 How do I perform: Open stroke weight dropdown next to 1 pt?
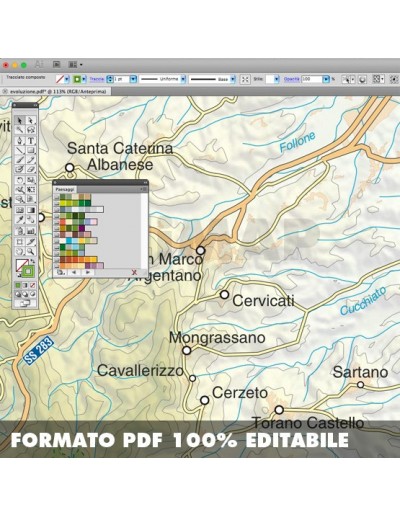pos(133,79)
